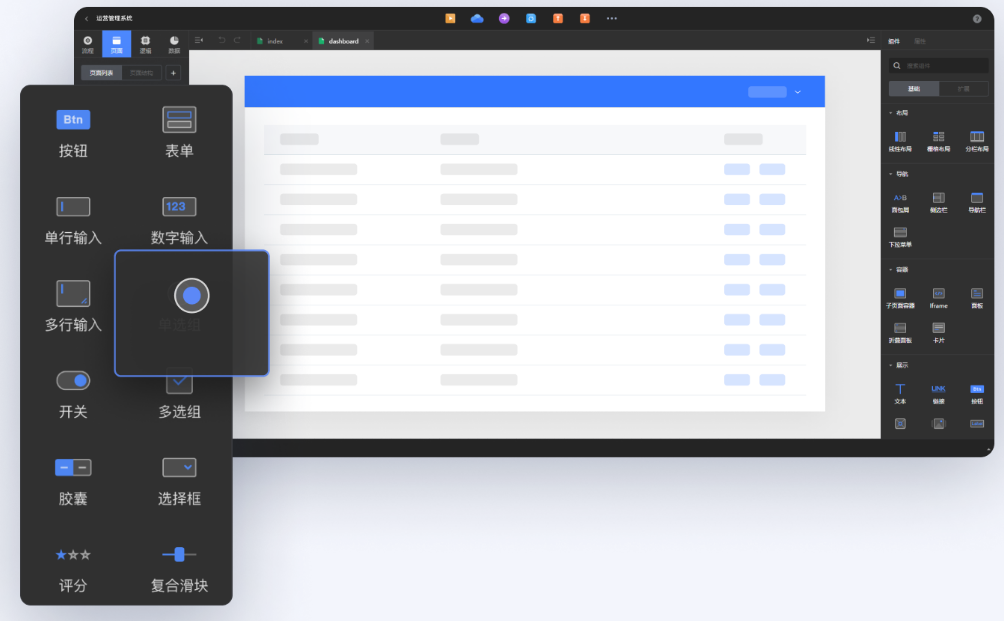Select the 评分 star rating component
Image resolution: width=1004 pixels, height=621 pixels.
pyautogui.click(x=73, y=570)
